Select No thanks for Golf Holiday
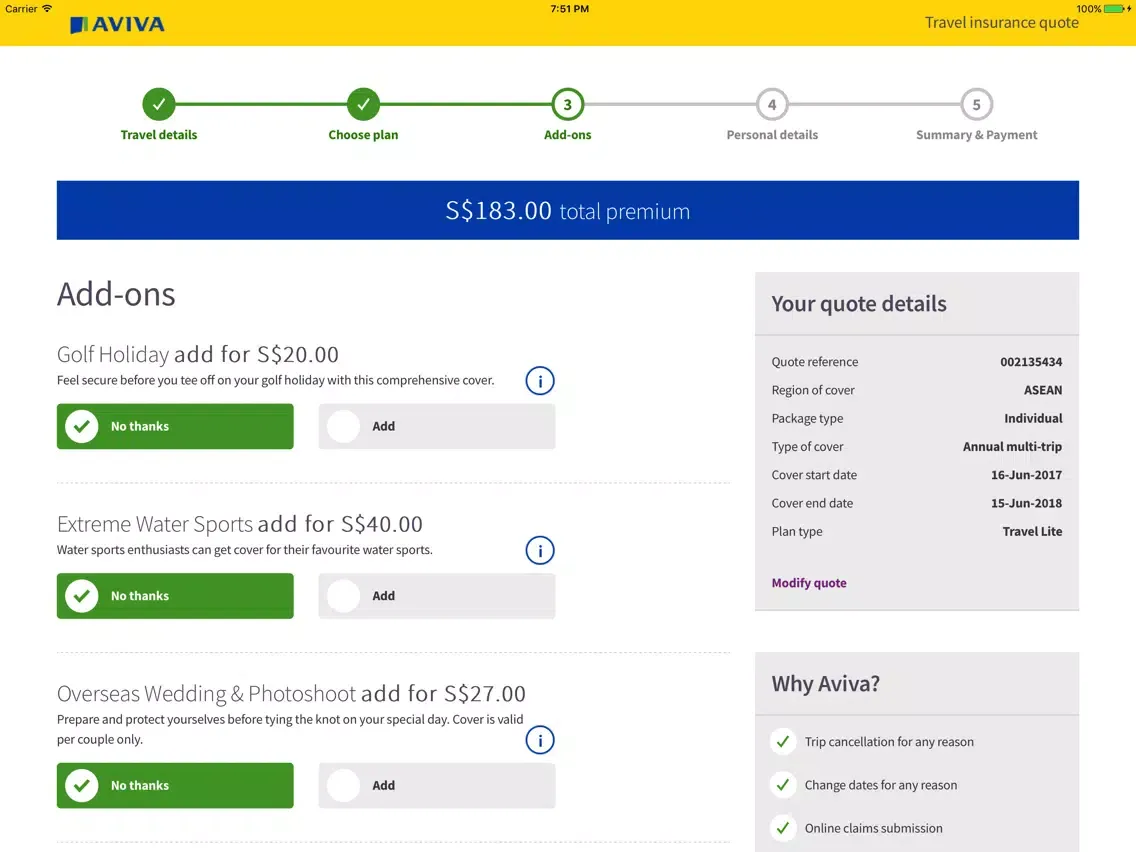 (x=175, y=426)
